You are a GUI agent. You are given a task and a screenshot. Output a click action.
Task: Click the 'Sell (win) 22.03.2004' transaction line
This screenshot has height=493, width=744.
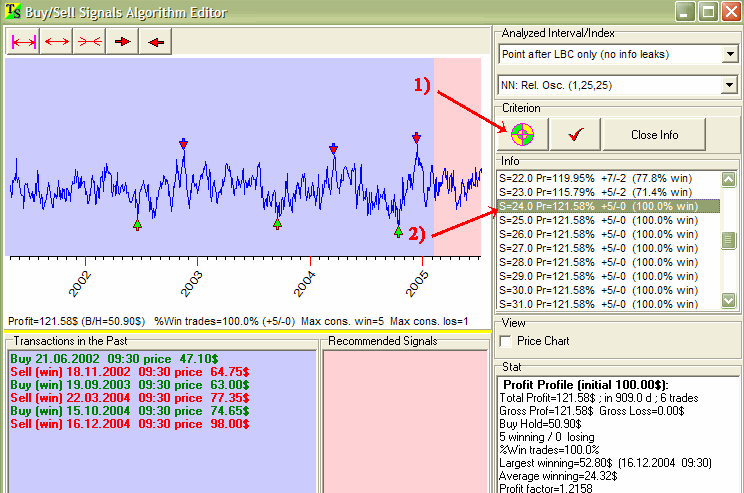coord(130,398)
